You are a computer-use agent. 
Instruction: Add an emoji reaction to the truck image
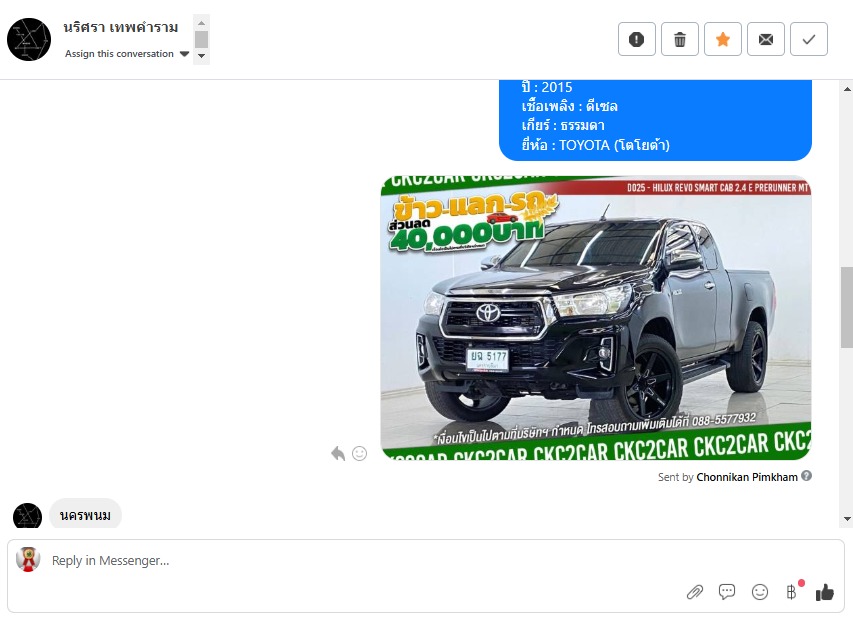tap(360, 453)
